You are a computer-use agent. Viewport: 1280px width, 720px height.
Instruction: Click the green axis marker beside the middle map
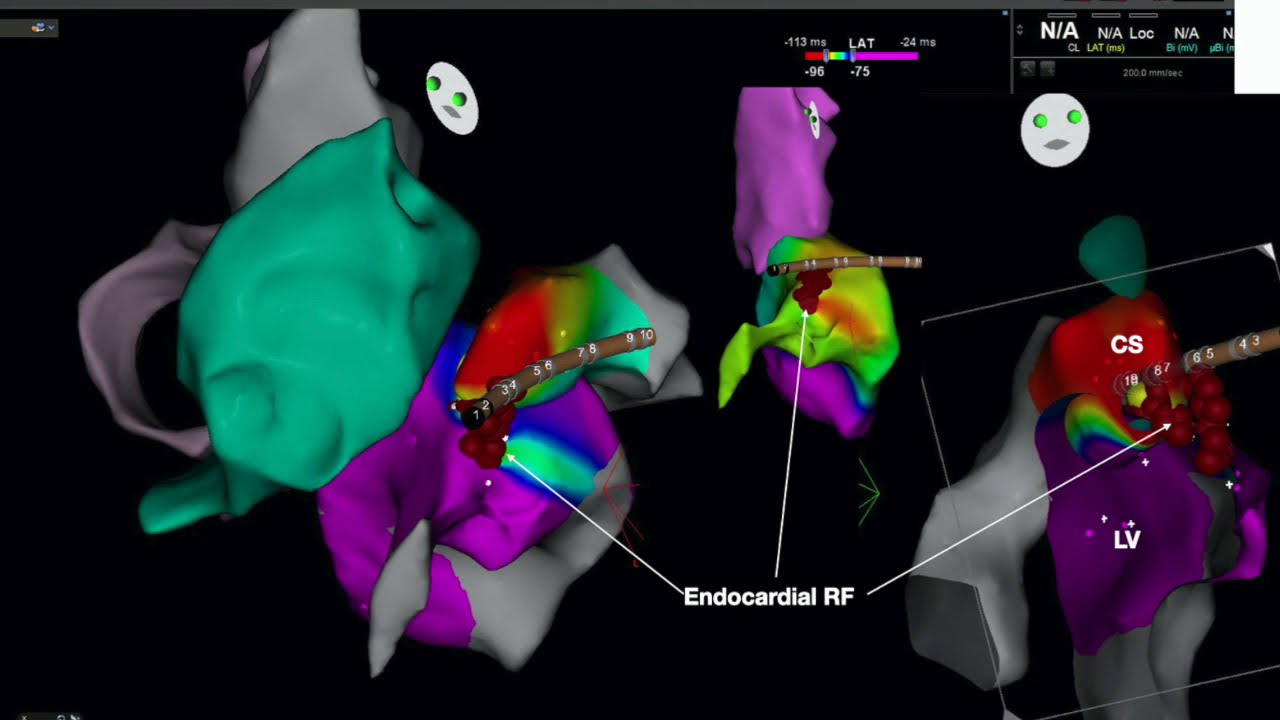[x=867, y=492]
